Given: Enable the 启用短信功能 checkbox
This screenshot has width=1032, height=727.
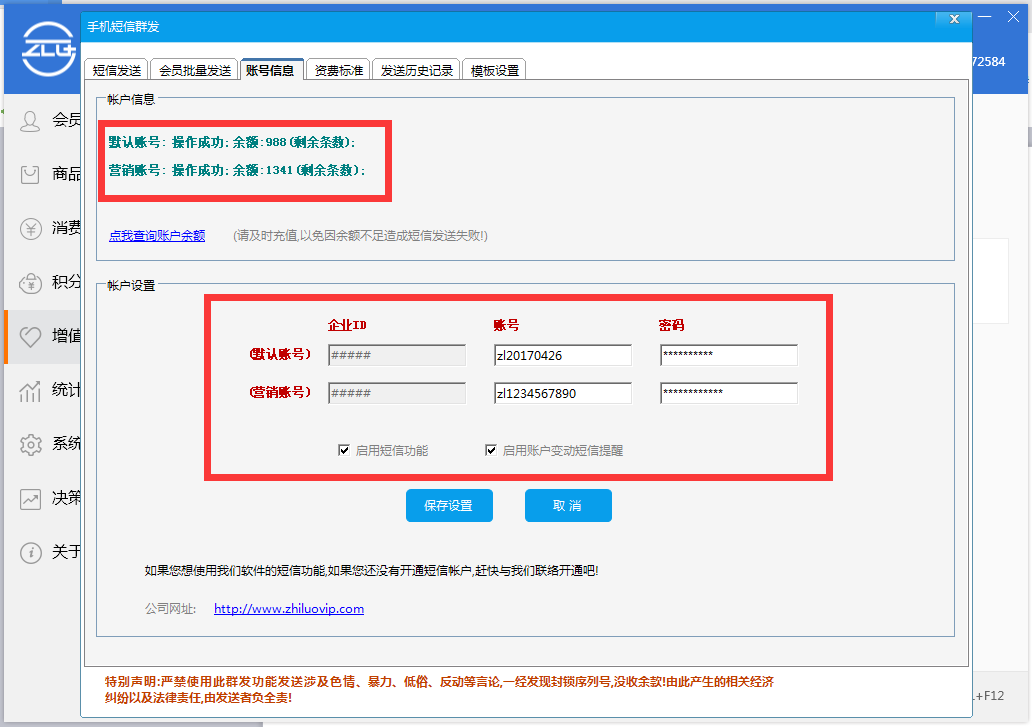Looking at the screenshot, I should 344,449.
